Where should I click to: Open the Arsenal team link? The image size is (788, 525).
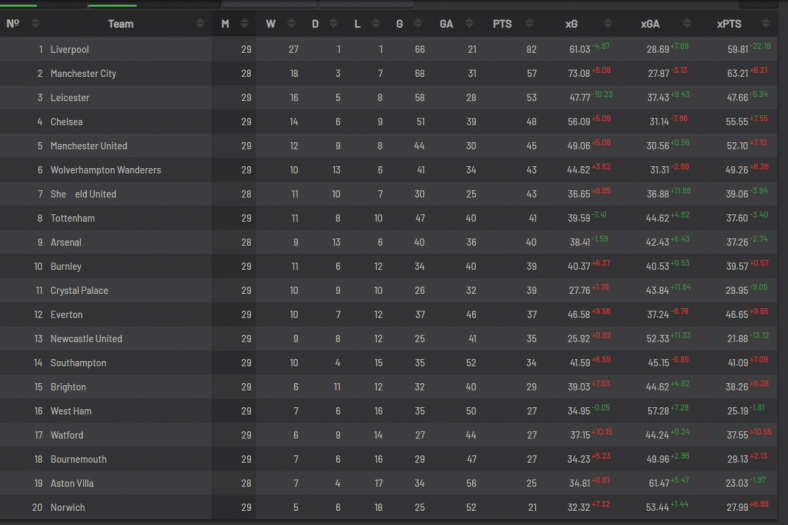coord(66,242)
